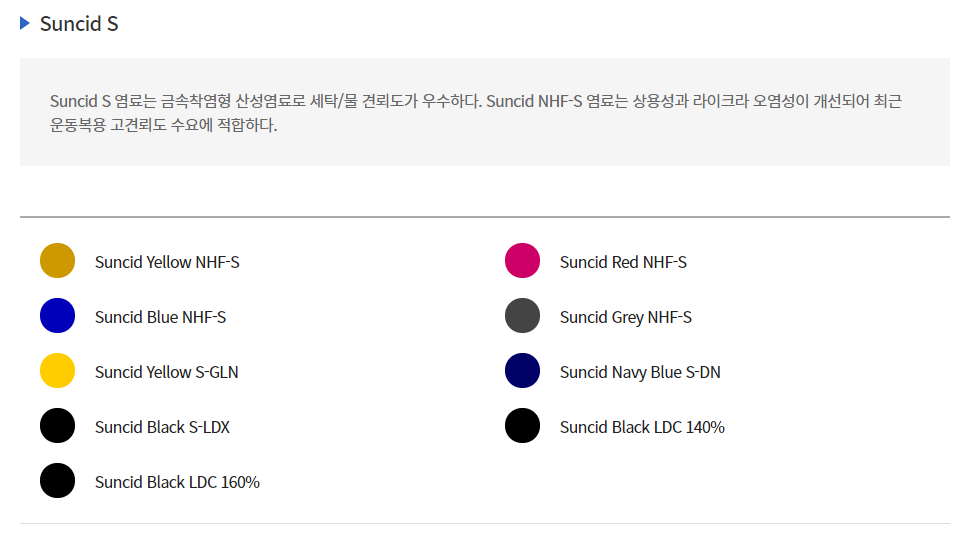
Task: Click the Suncid Blue NHF-S text
Action: pyautogui.click(x=160, y=317)
